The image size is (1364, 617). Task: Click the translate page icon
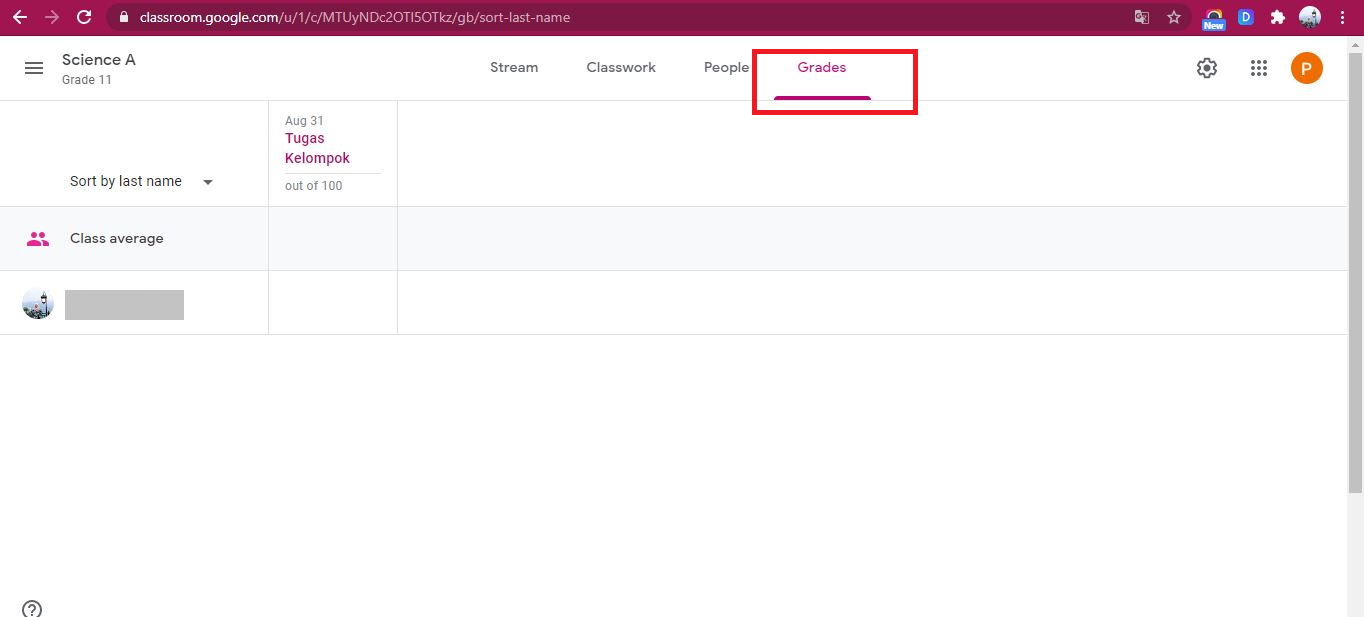(1141, 17)
